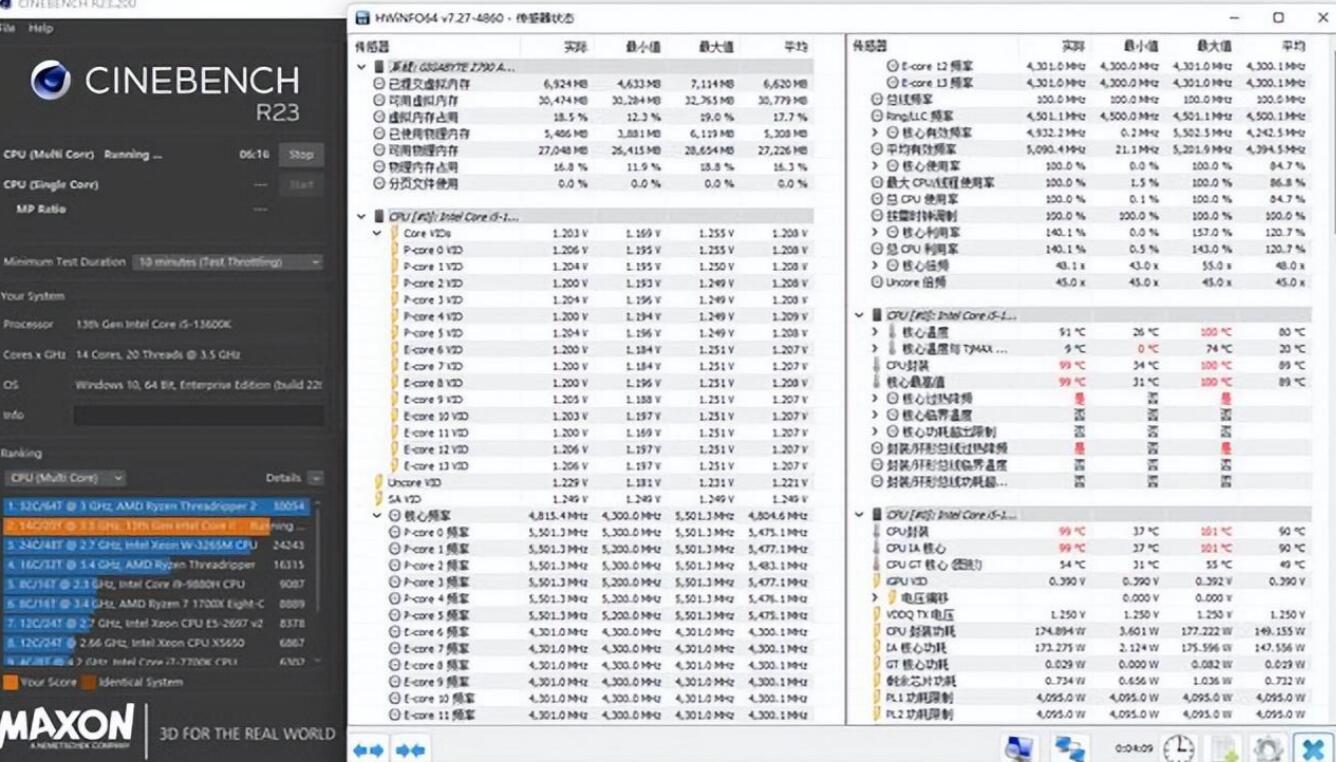The image size is (1336, 762).
Task: Click the right panel 最小值 column header
Action: tap(1140, 47)
